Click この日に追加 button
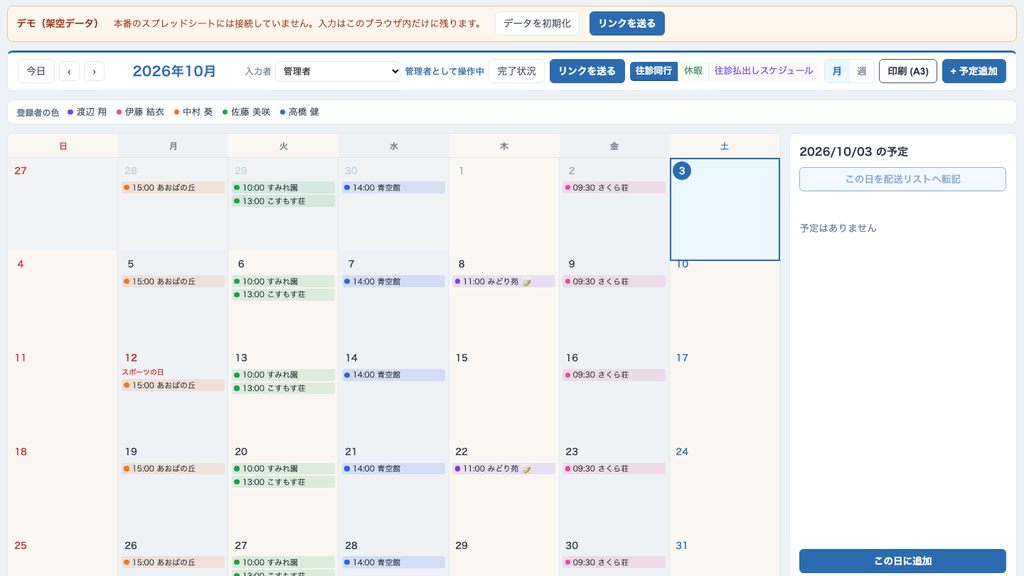The height and width of the screenshot is (576, 1024). 903,561
